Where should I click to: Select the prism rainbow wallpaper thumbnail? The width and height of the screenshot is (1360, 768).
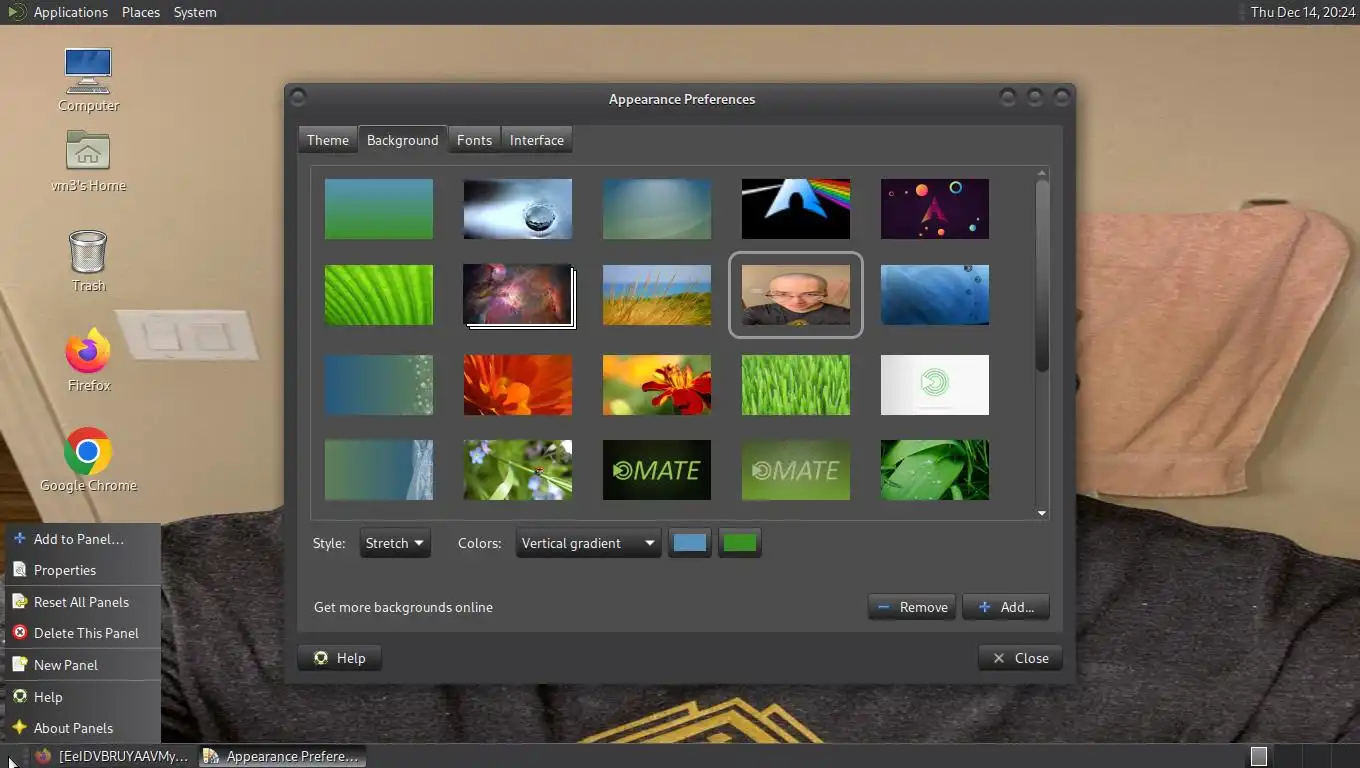coord(796,209)
